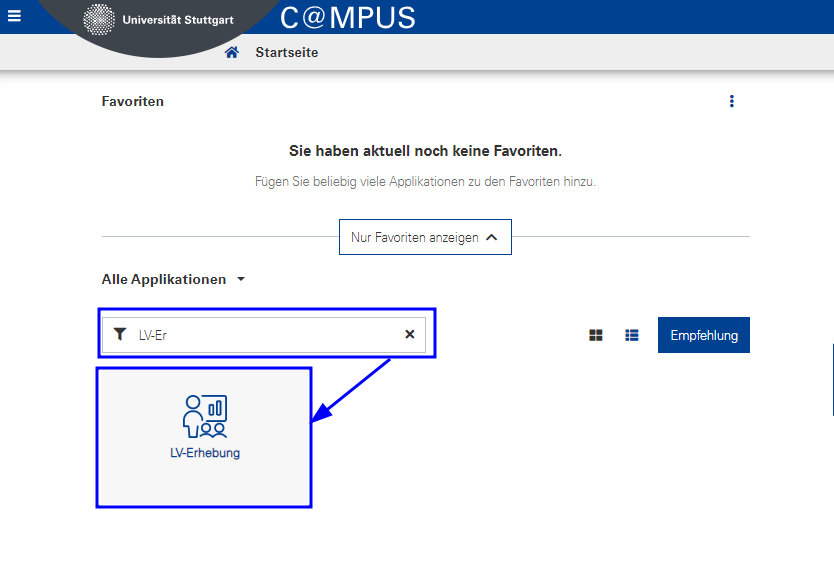Open the LV-Erhebung application tile
The width and height of the screenshot is (834, 584).
click(x=204, y=437)
